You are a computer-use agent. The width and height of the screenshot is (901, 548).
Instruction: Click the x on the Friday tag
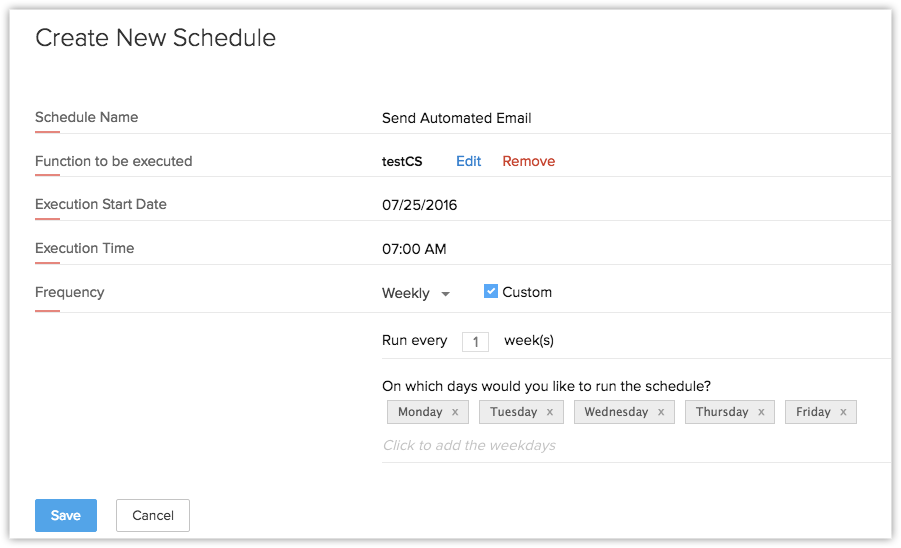(x=843, y=412)
